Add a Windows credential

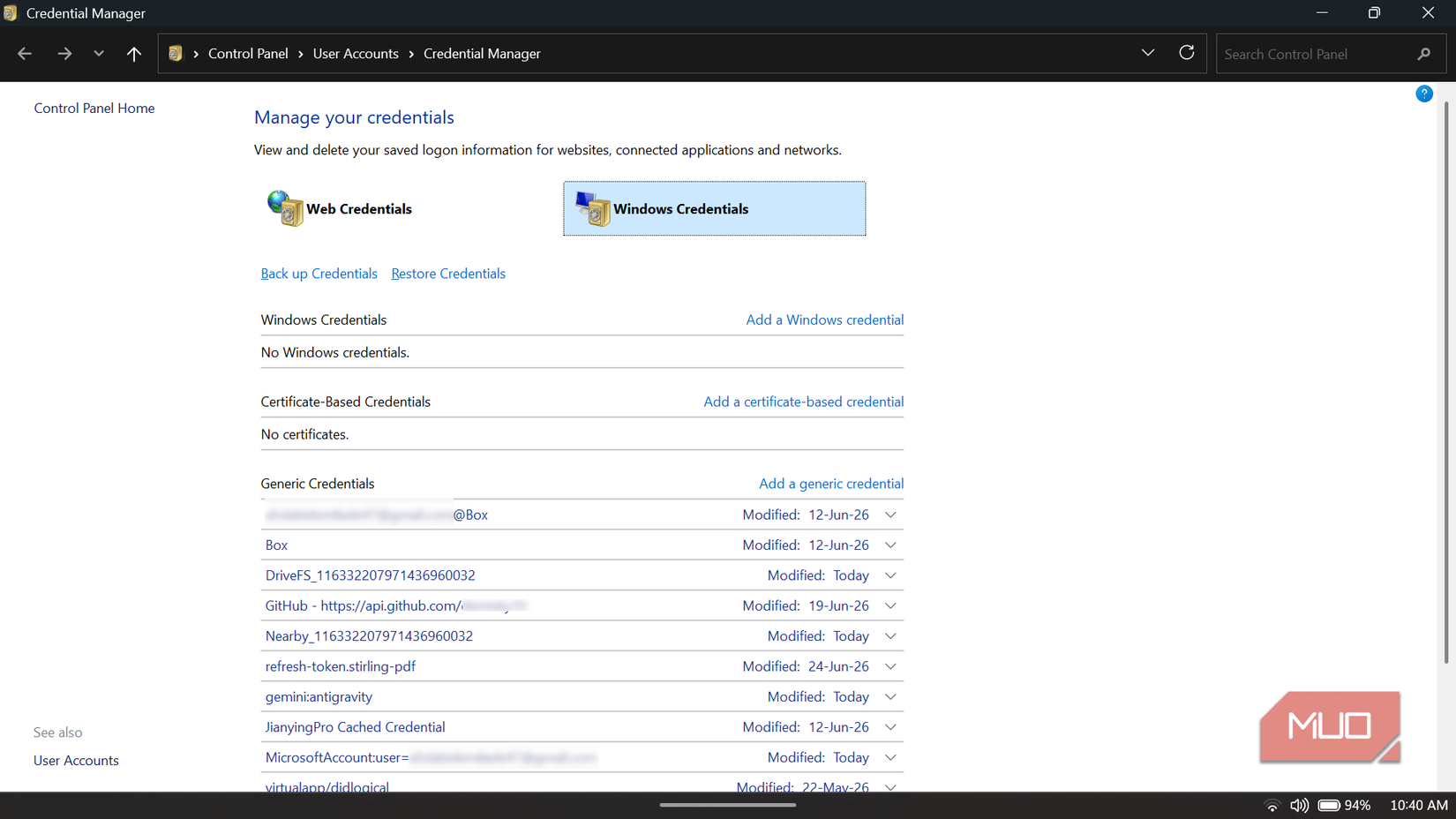[x=825, y=319]
